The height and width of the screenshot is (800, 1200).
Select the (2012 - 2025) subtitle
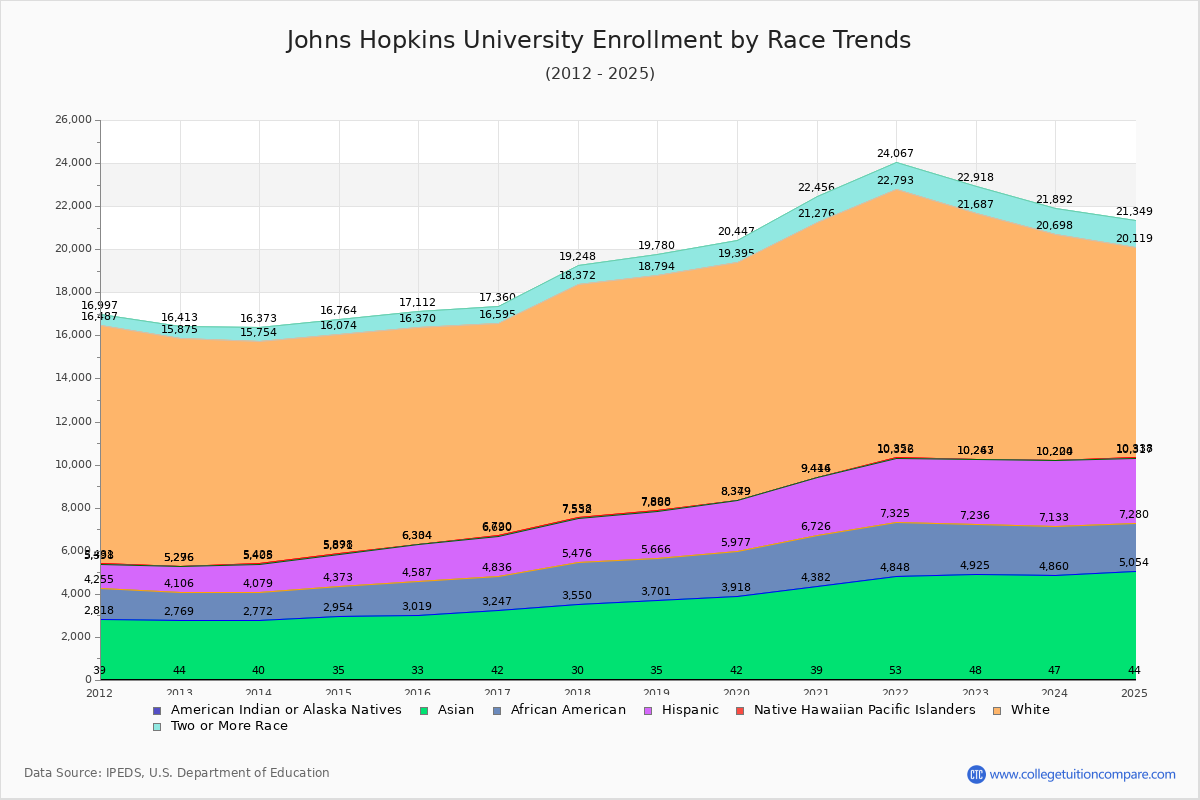tap(599, 73)
